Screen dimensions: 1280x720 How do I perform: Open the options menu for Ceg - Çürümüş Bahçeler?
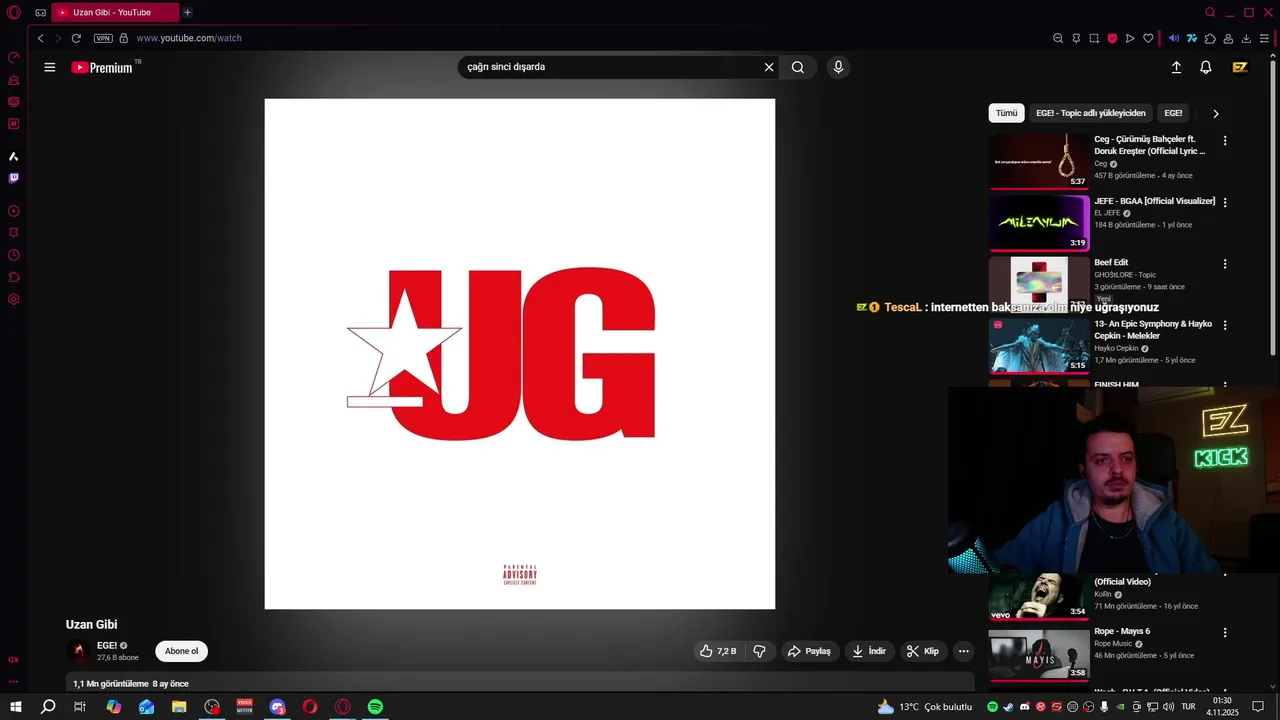(1225, 141)
